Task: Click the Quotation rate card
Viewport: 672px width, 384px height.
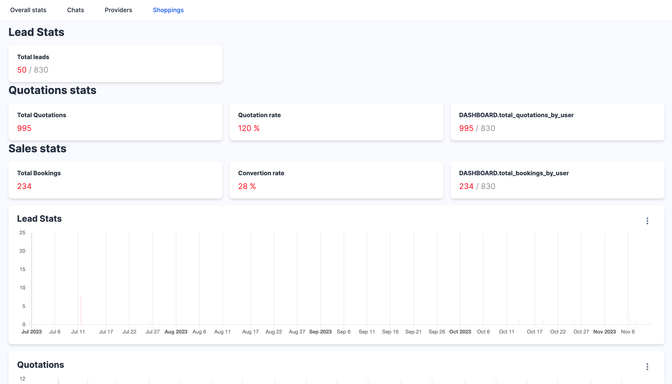Action: (x=336, y=122)
